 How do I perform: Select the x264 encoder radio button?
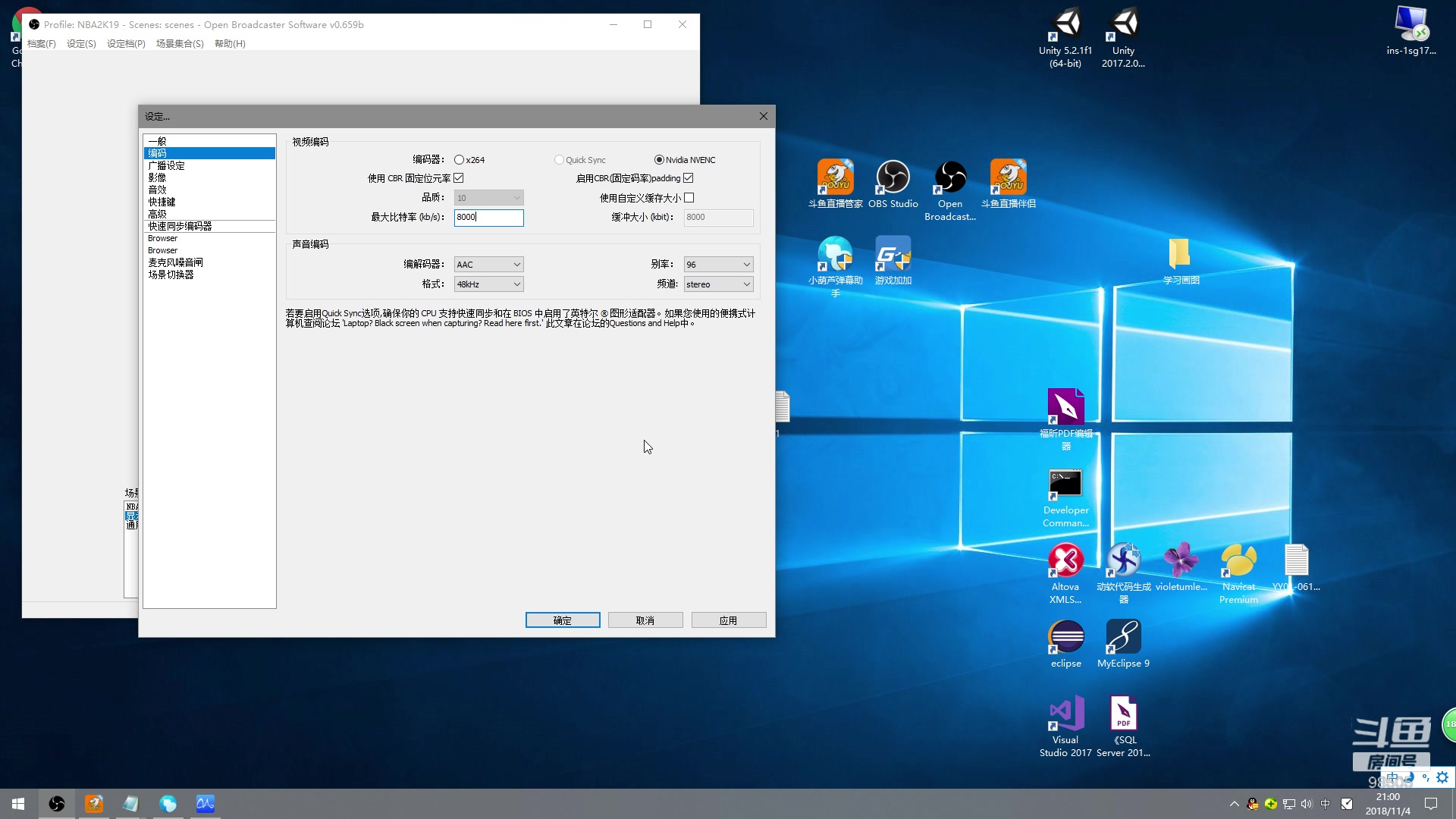point(459,160)
